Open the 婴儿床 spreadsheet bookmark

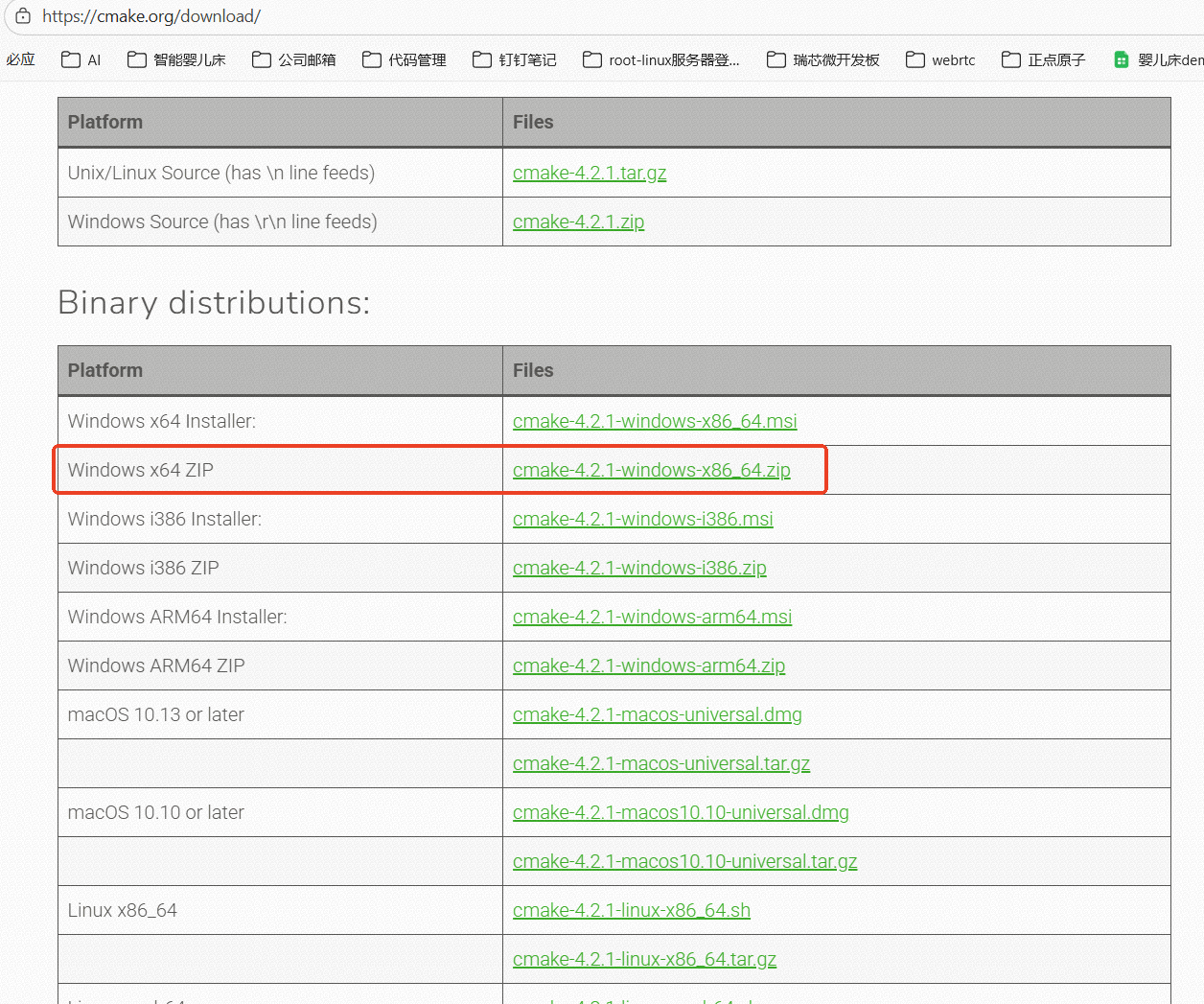[1158, 59]
